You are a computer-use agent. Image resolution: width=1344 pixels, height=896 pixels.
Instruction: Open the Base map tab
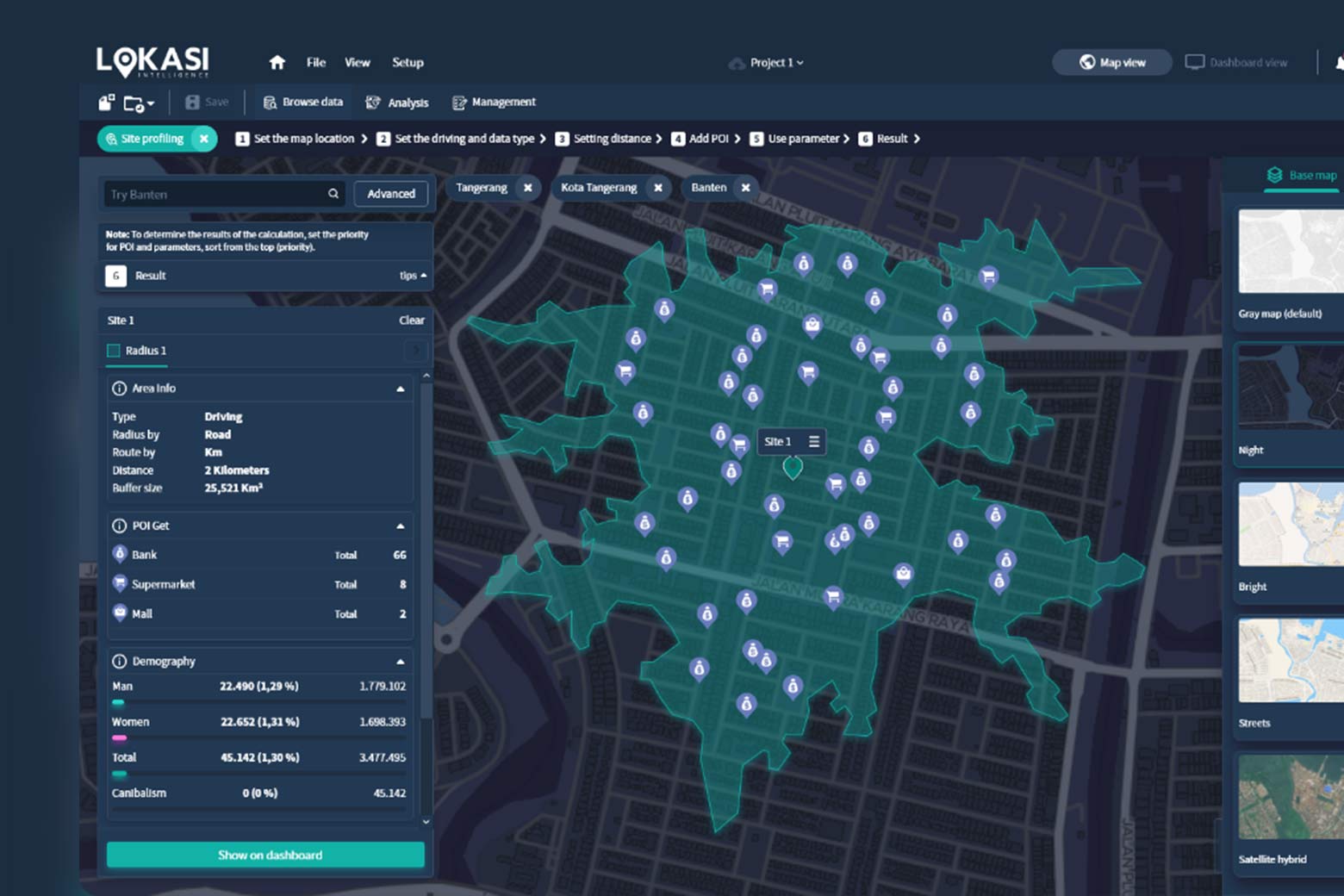pyautogui.click(x=1302, y=175)
